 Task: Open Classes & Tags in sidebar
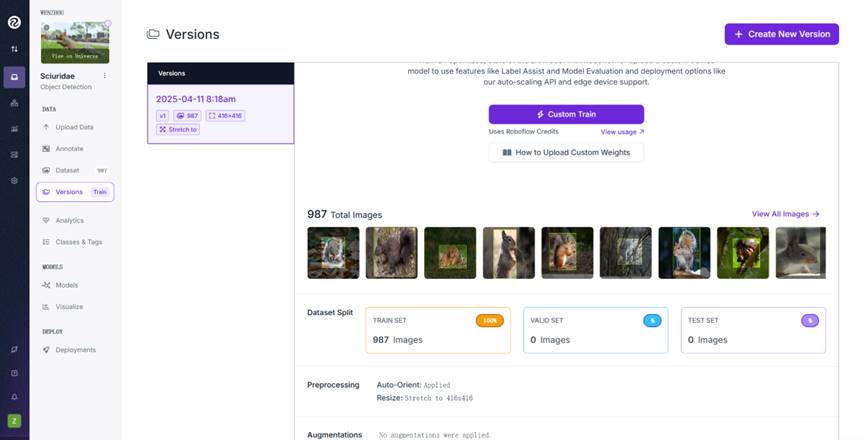pos(79,242)
